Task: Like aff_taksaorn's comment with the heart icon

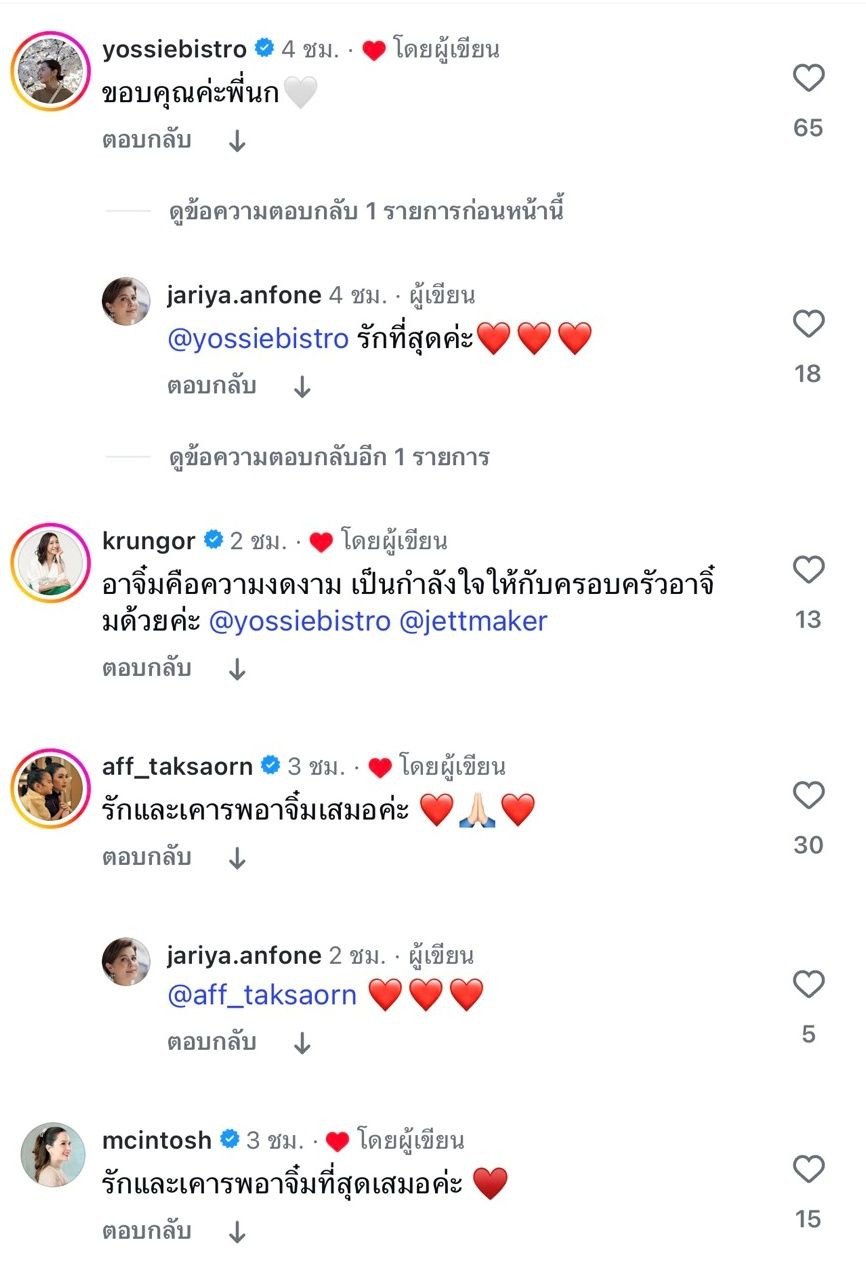Action: (808, 796)
